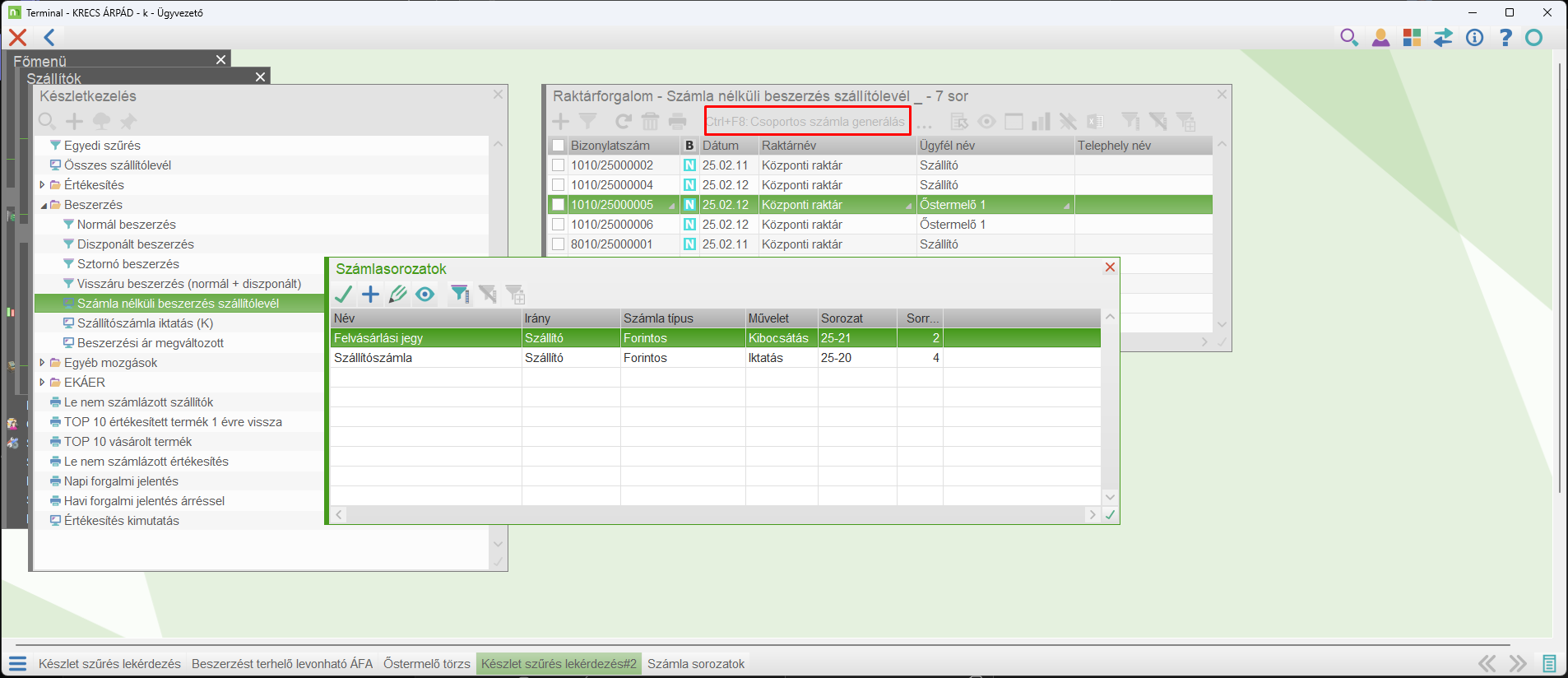Click clear filter icon in Számlasorozatok toolbar
Image resolution: width=1568 pixels, height=678 pixels.
(488, 294)
